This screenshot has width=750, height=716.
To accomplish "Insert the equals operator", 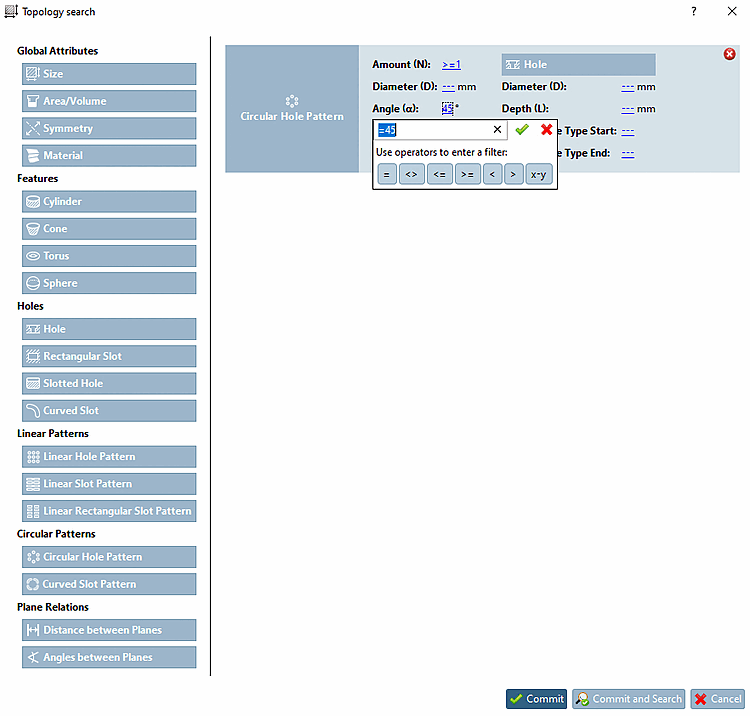I will coord(386,175).
